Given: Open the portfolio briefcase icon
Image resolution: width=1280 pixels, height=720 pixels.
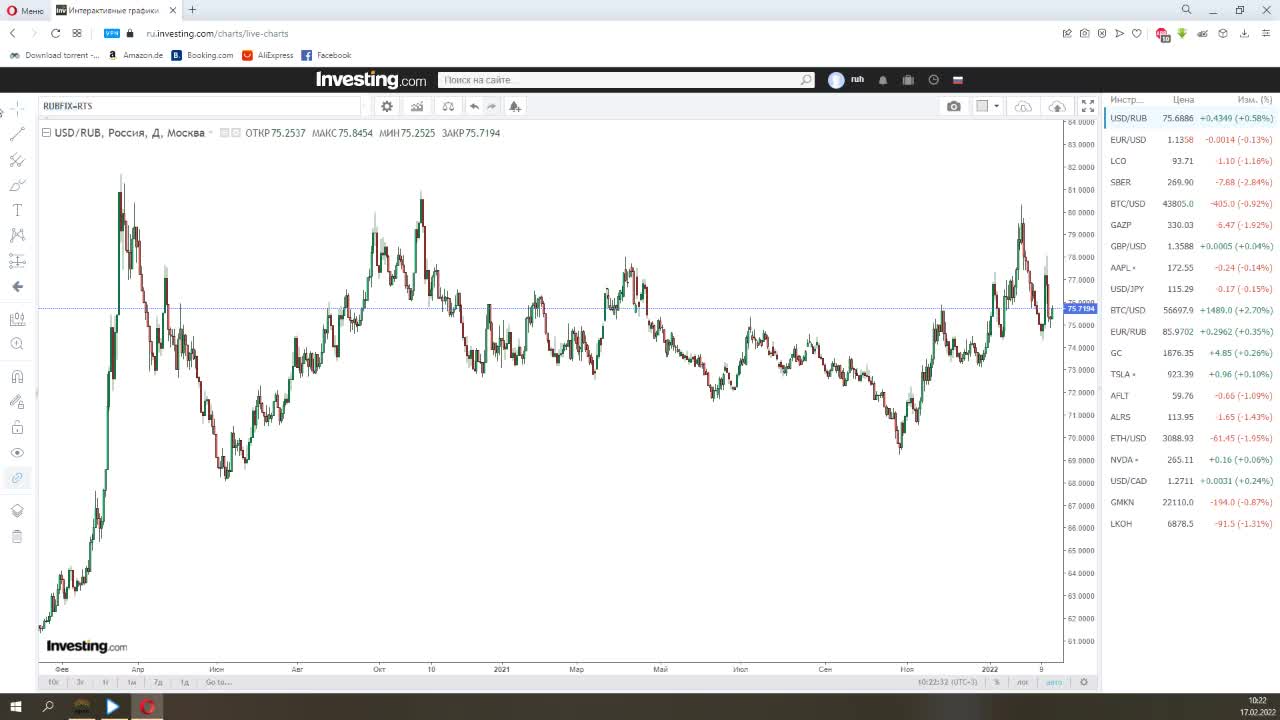Looking at the screenshot, I should 908,80.
